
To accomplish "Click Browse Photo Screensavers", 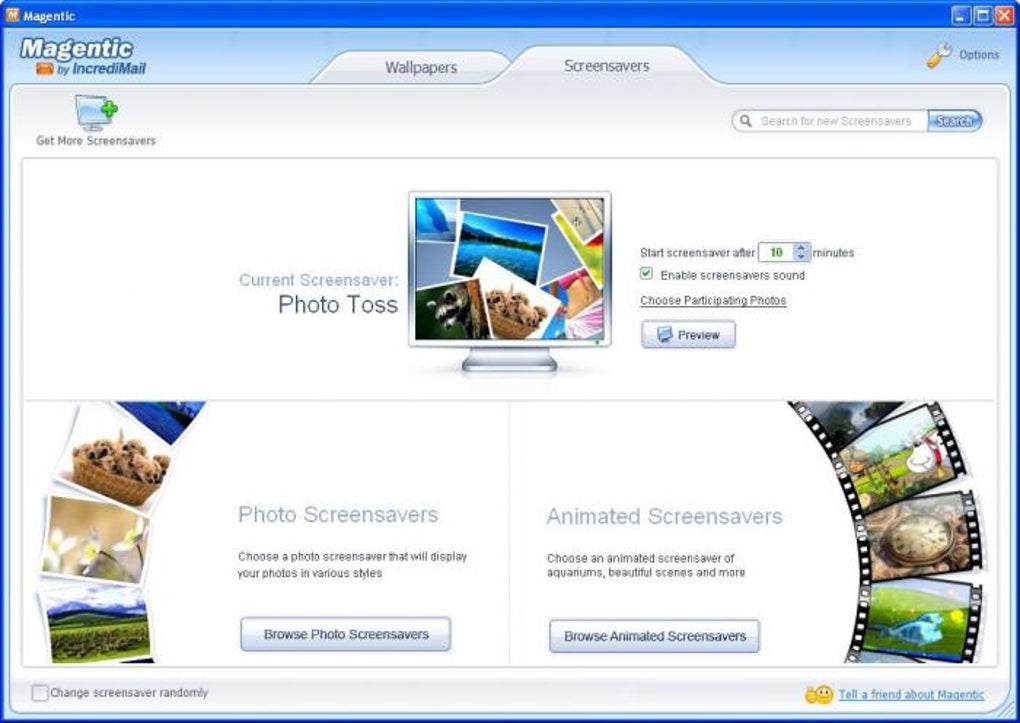I will (x=344, y=634).
